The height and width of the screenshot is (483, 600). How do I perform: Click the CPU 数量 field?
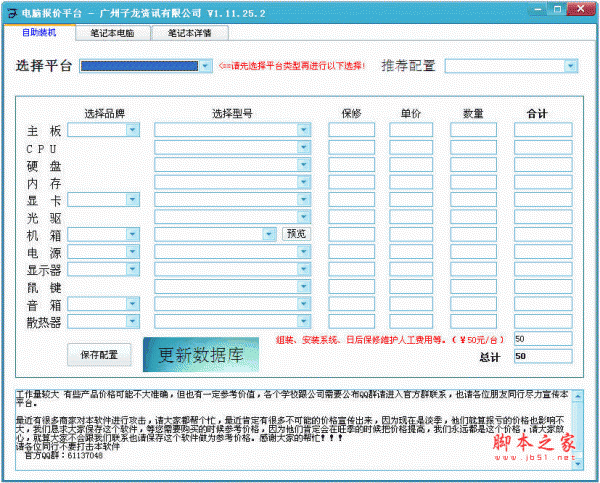point(473,147)
